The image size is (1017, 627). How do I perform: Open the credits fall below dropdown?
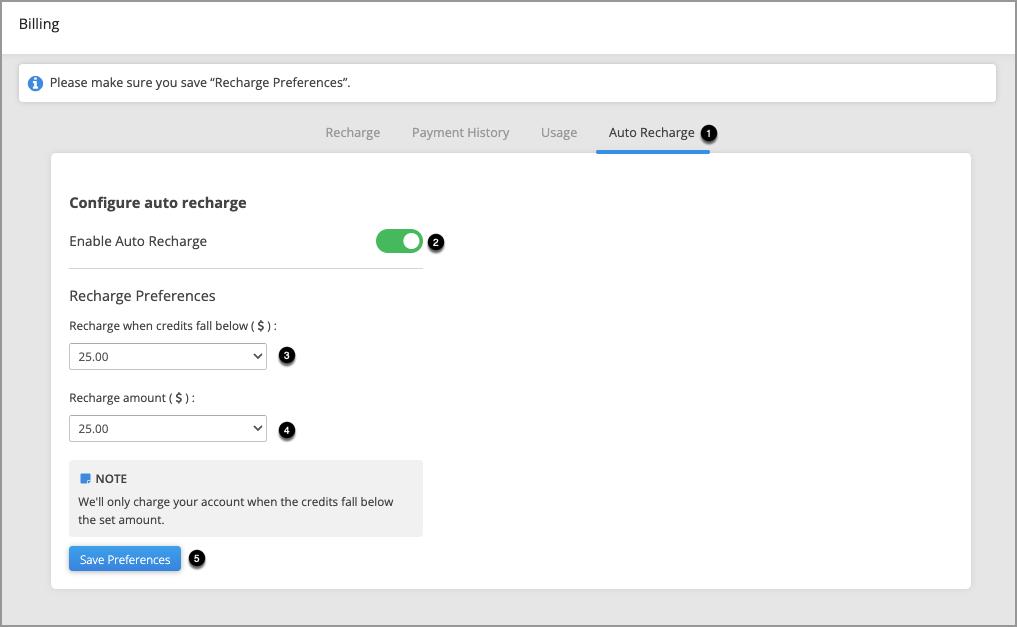click(168, 357)
